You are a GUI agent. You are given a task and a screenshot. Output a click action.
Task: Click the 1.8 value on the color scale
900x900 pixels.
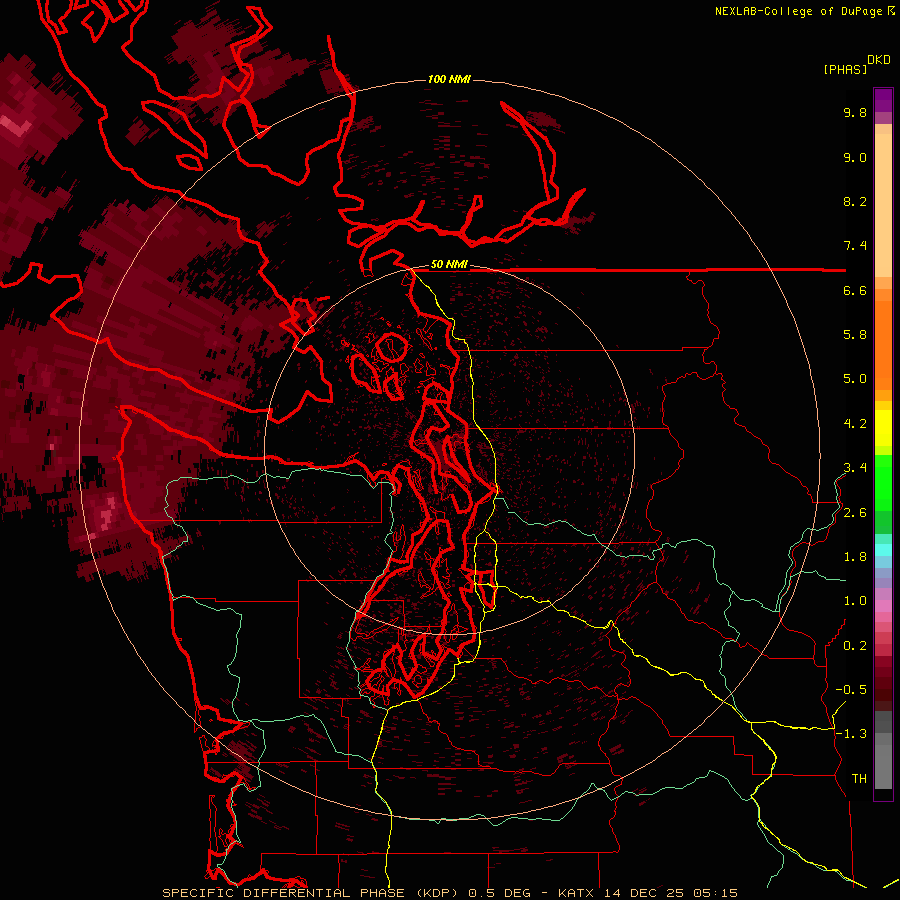(x=855, y=557)
